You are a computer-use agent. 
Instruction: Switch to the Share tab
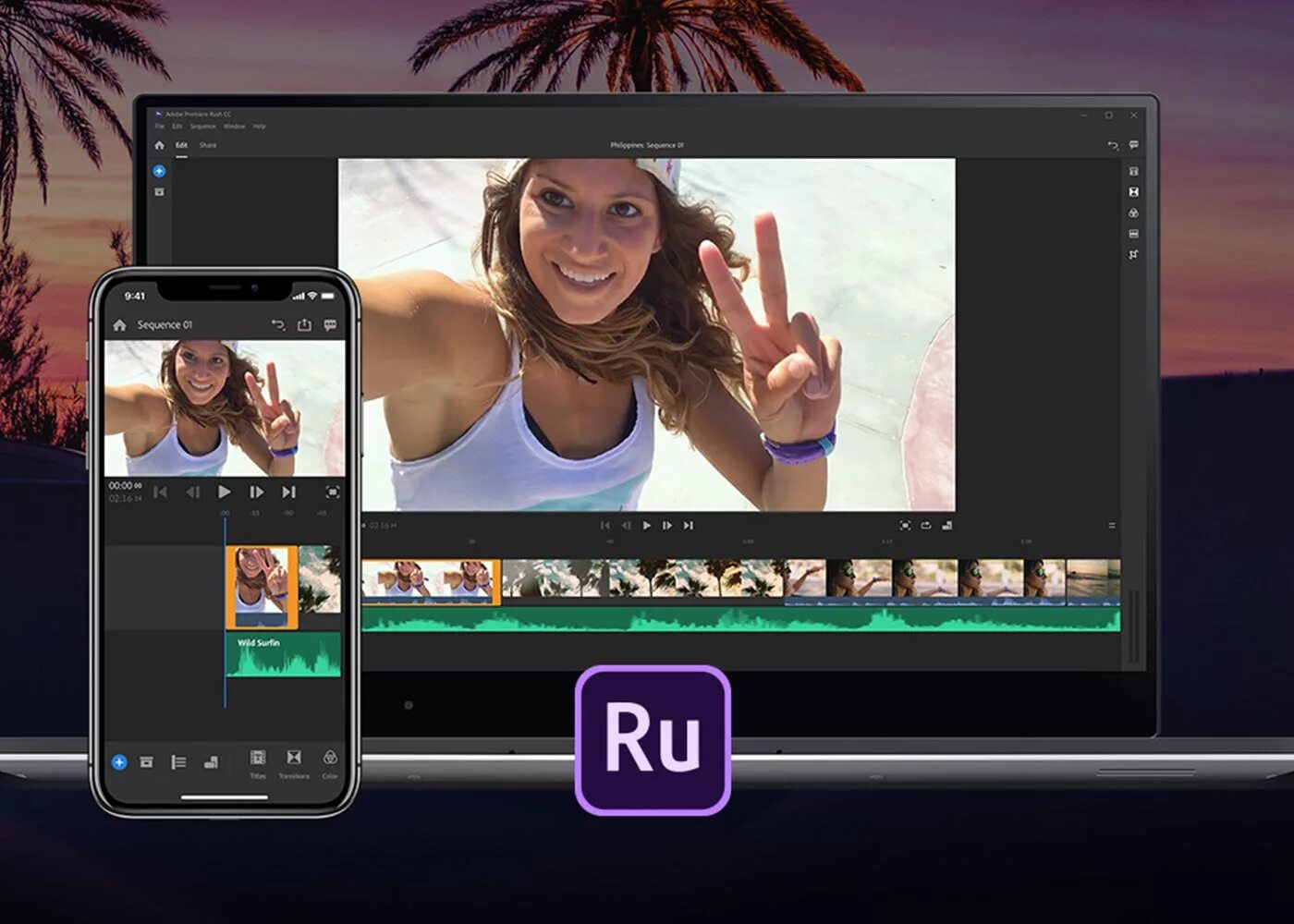point(208,145)
